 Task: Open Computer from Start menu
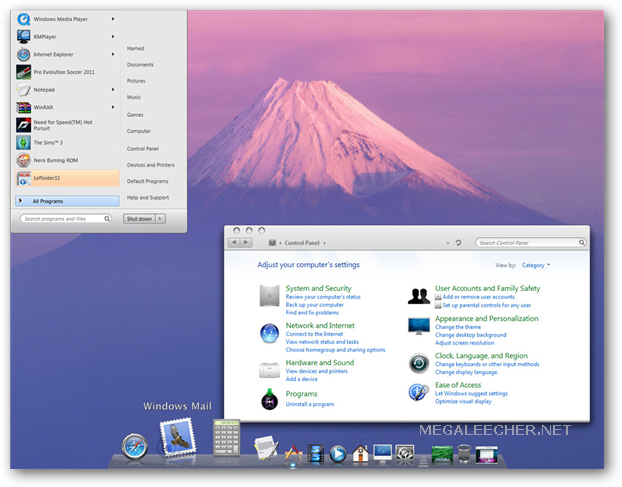(139, 131)
